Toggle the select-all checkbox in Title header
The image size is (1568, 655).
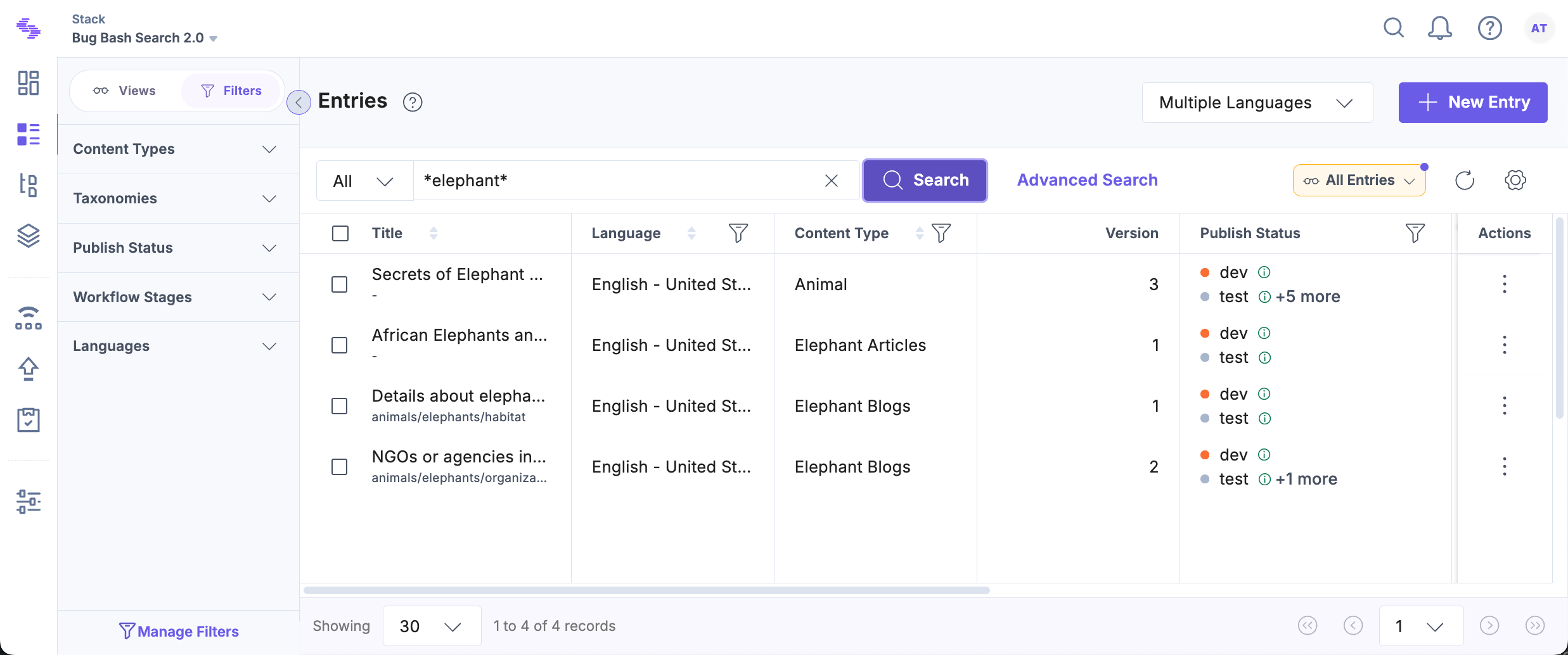[x=340, y=234]
